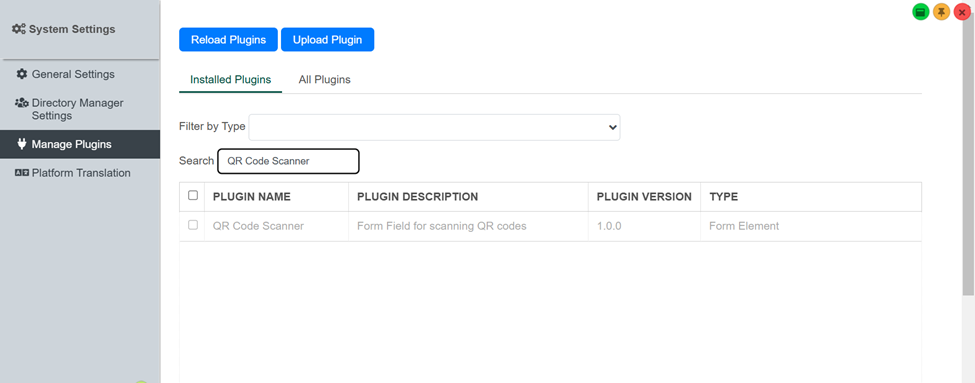Click the Directory Manager users icon

tap(22, 103)
